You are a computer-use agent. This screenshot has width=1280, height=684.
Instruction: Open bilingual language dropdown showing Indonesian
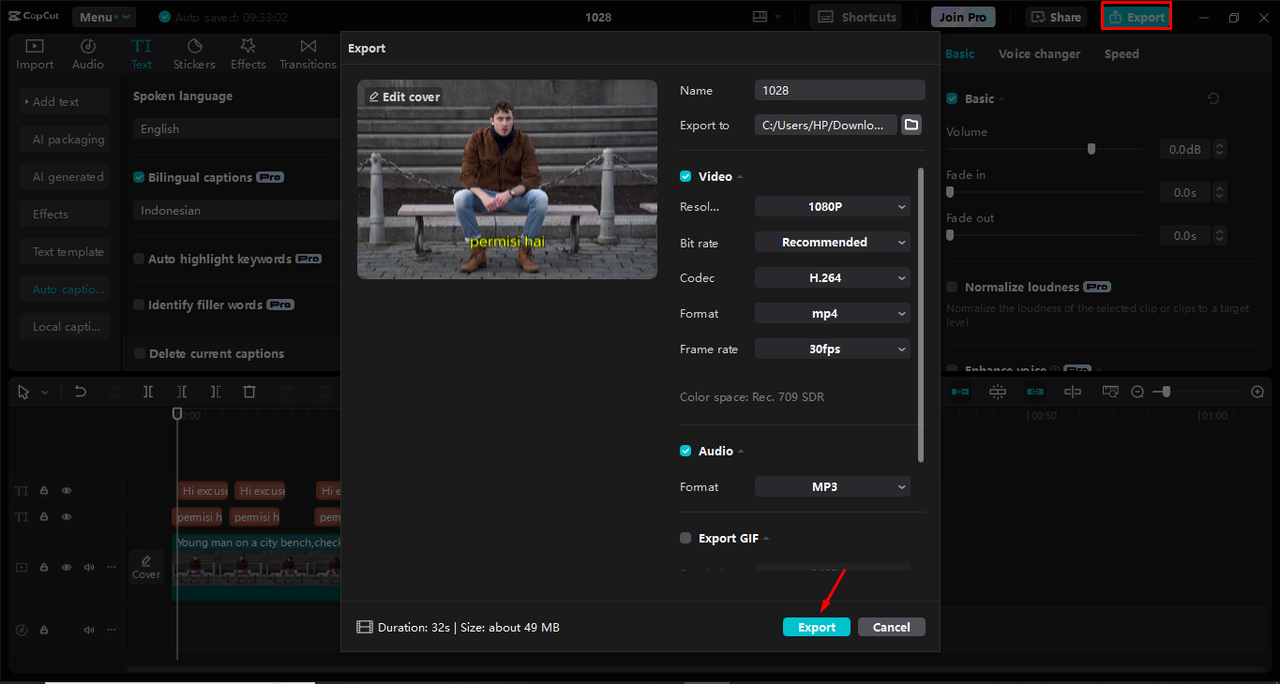click(237, 211)
